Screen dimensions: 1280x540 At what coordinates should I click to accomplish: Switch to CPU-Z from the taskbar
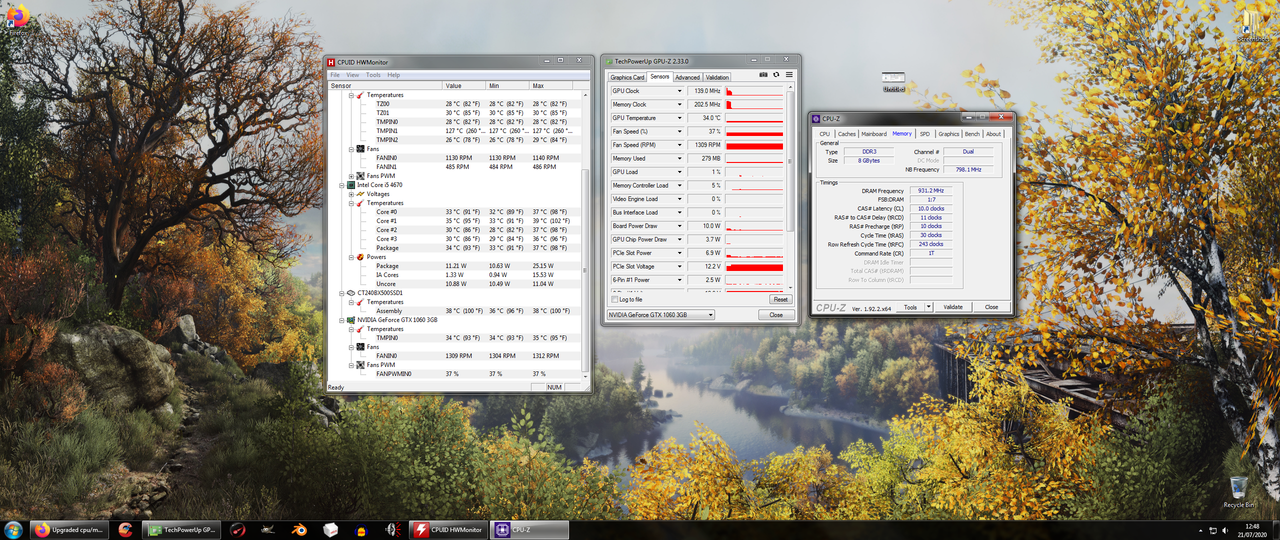point(529,530)
